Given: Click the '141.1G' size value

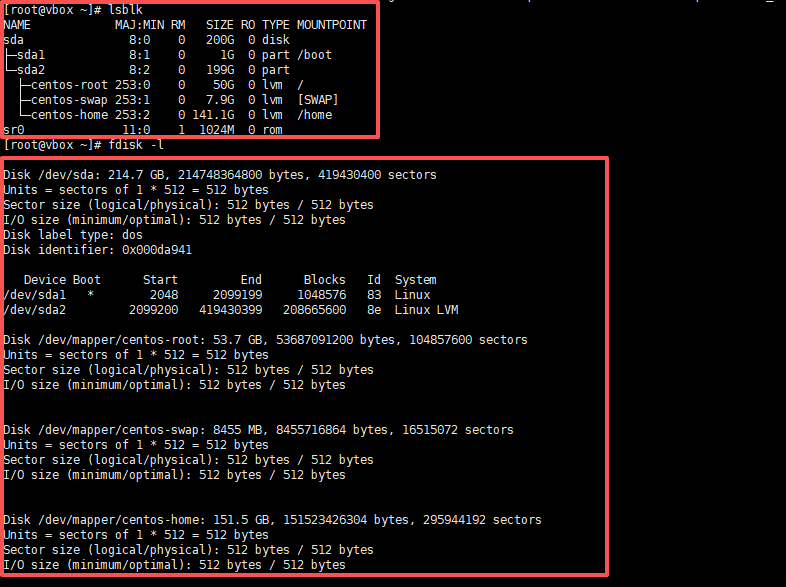Looking at the screenshot, I should [213, 115].
